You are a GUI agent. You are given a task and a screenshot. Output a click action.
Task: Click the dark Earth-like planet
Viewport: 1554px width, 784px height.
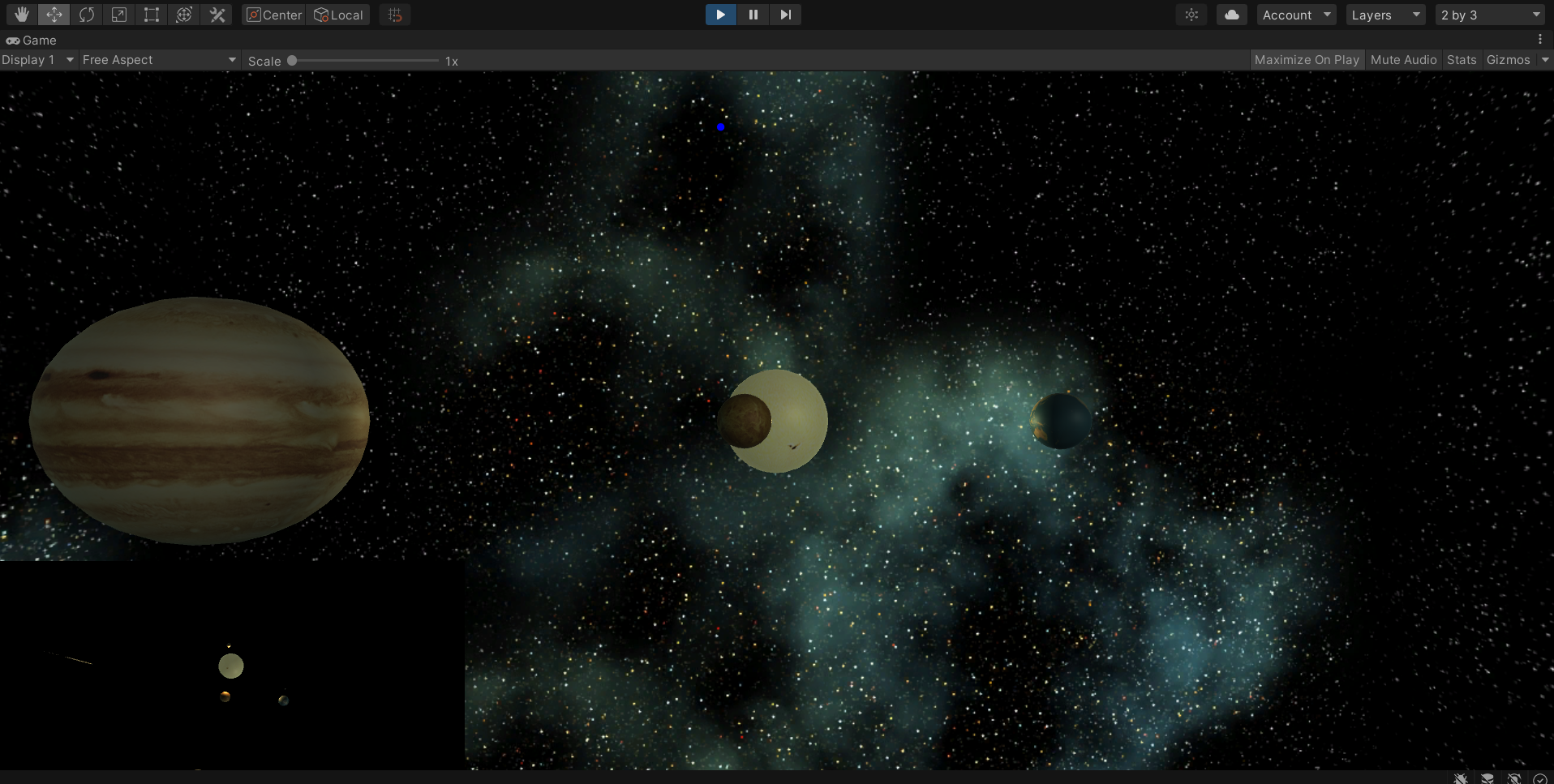tap(1061, 422)
